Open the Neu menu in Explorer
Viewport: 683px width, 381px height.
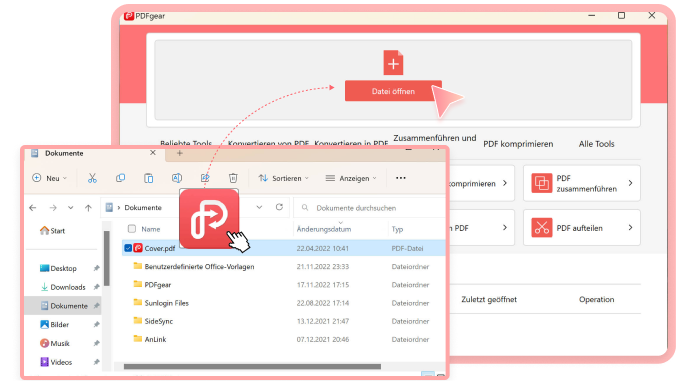[50, 178]
